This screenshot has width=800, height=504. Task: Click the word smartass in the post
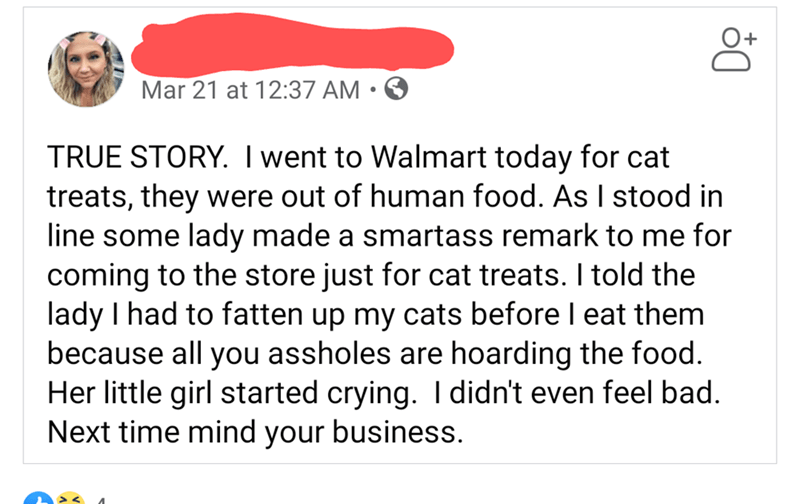pyautogui.click(x=428, y=235)
